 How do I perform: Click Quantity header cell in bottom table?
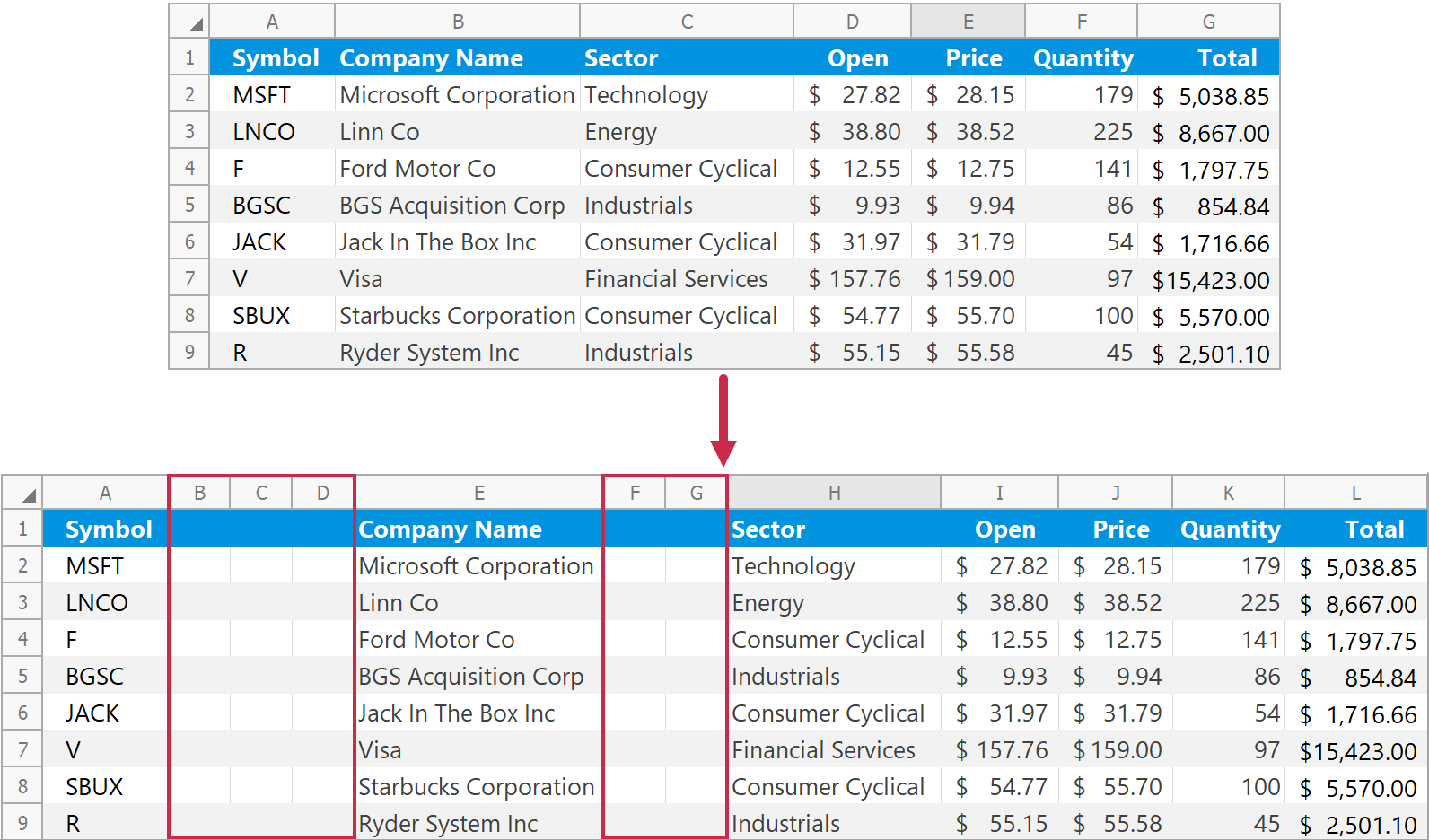[x=1230, y=529]
